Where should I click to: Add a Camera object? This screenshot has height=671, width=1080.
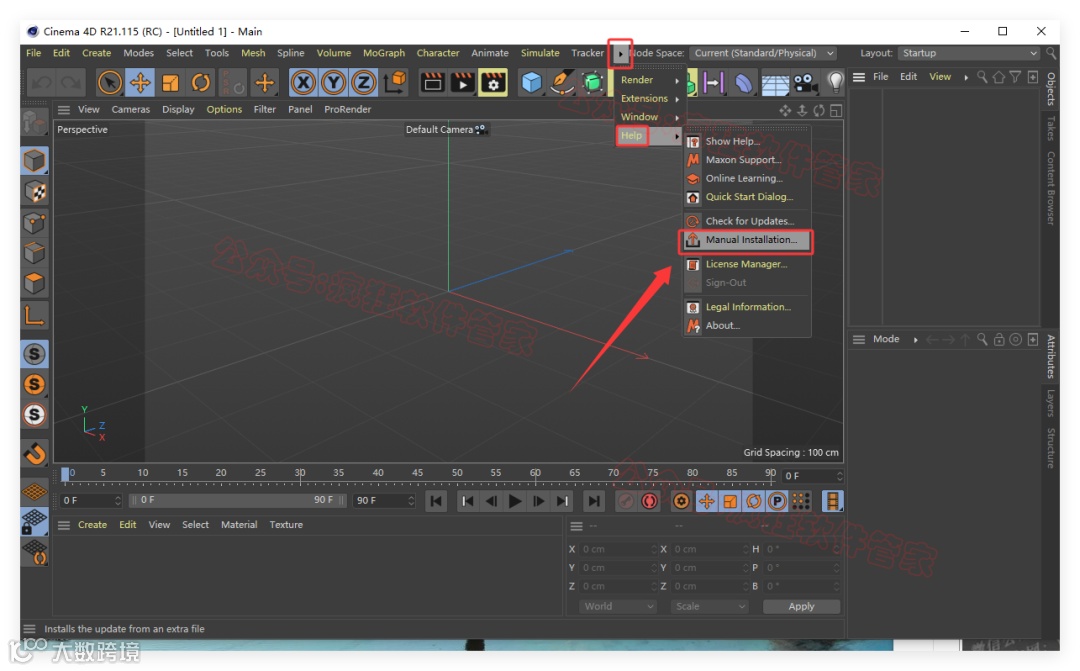[x=804, y=83]
